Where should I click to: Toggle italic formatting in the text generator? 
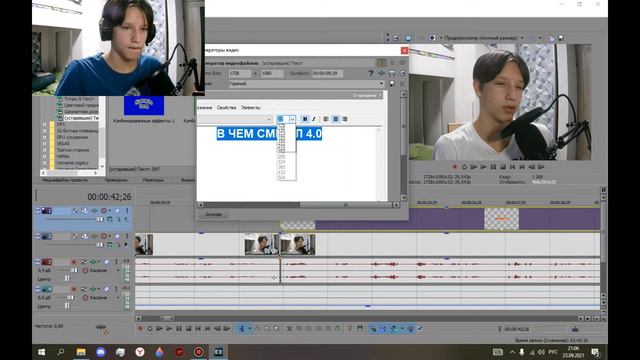313,119
